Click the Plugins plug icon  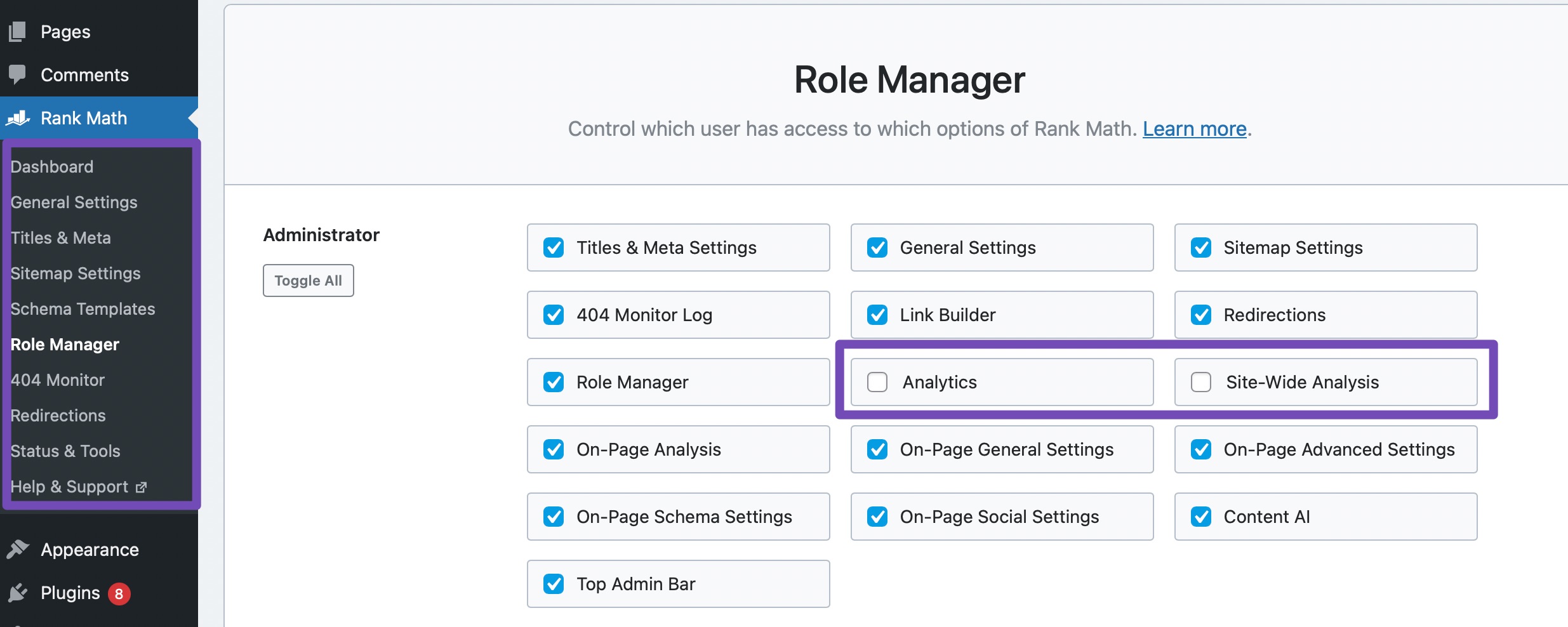(18, 593)
